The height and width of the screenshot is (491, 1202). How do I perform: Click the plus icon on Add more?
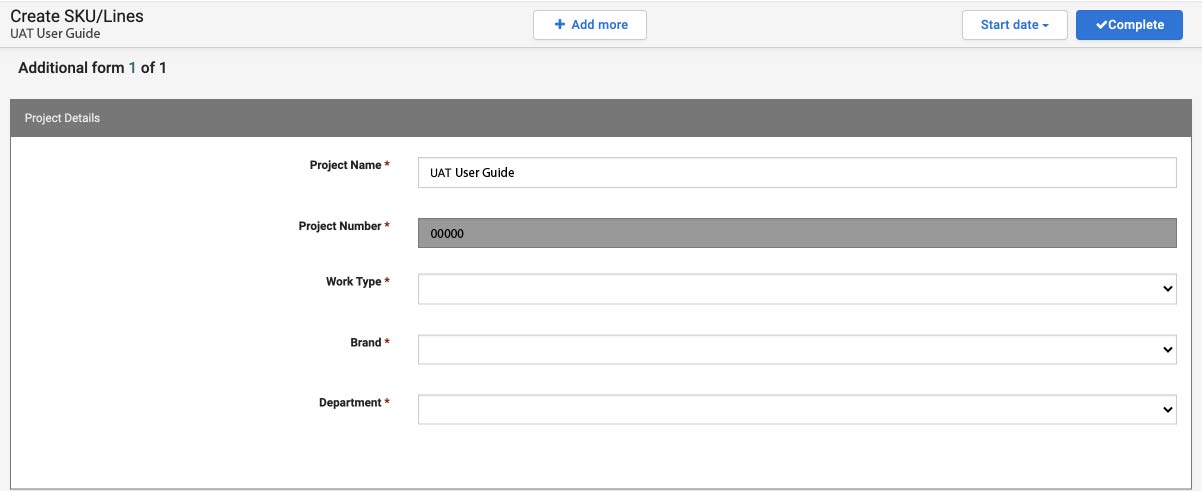coord(560,25)
